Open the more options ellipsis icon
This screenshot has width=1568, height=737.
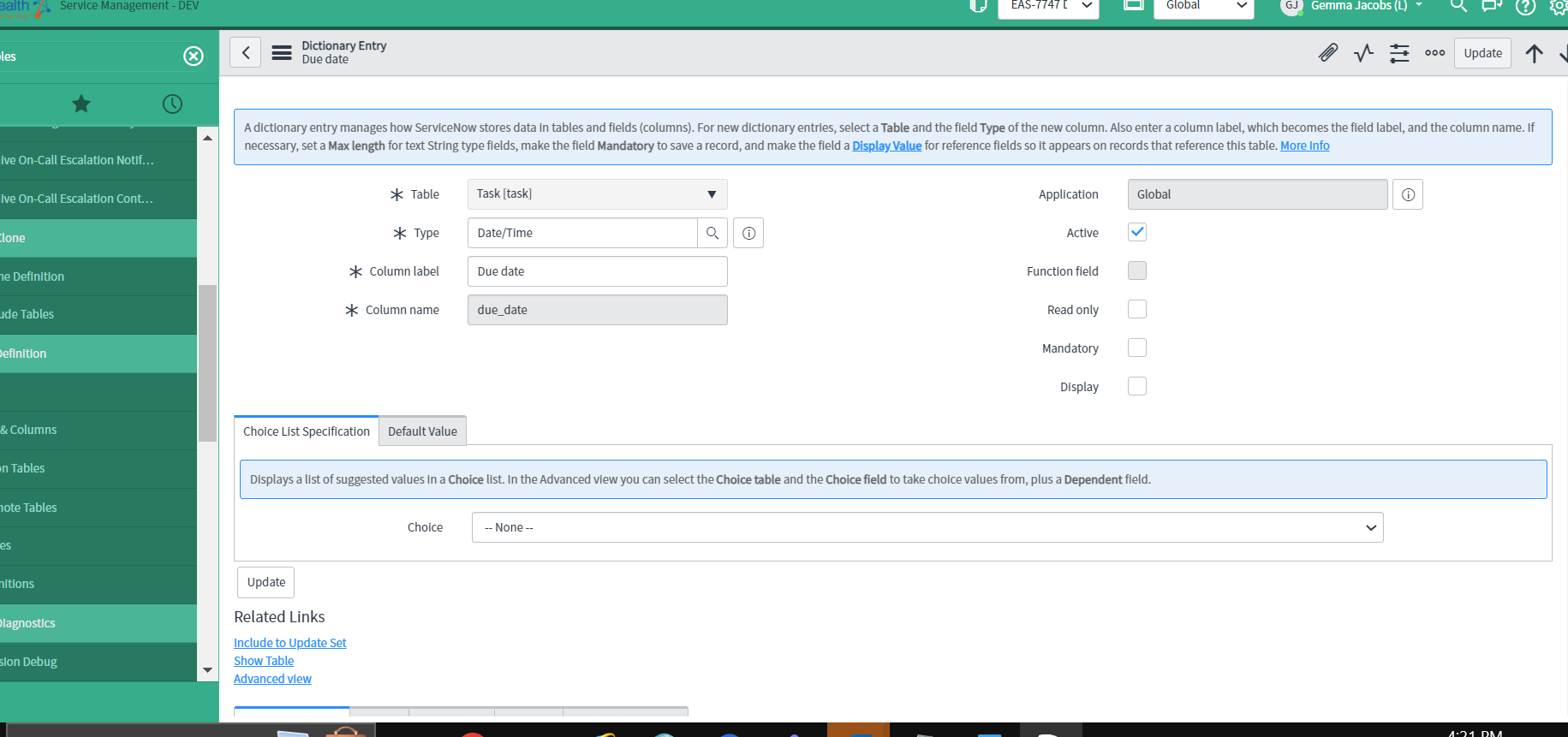pos(1434,53)
